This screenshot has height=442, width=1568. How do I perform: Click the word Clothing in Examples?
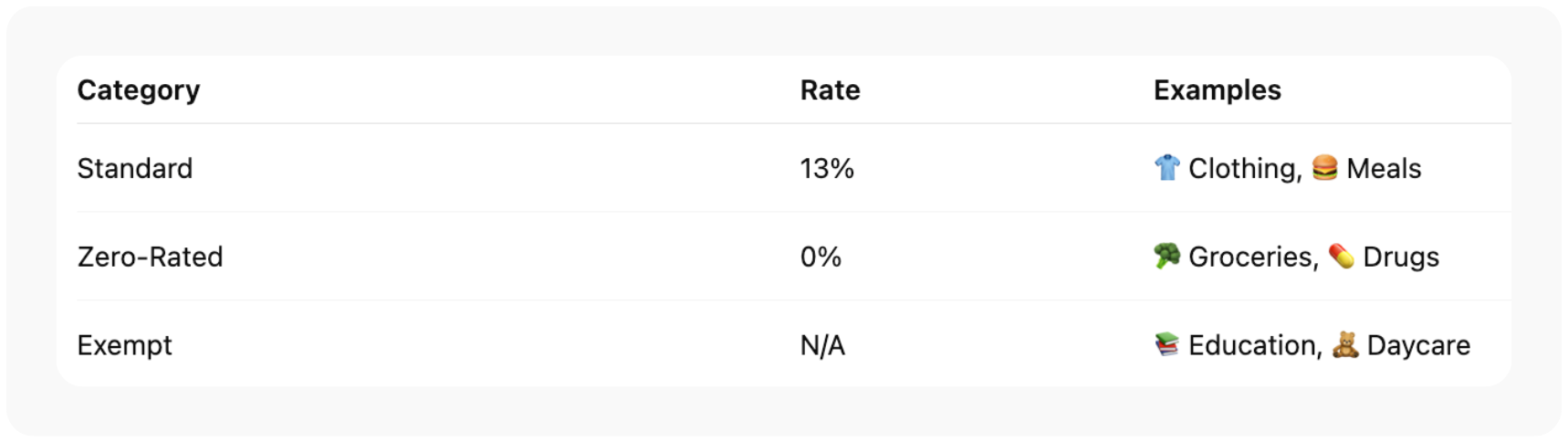point(1244,169)
